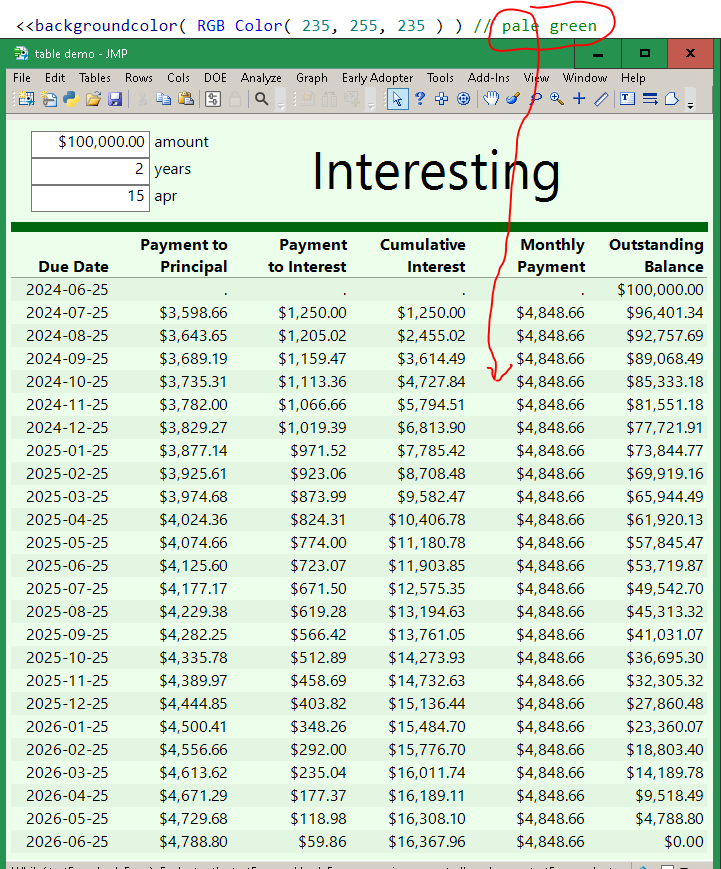The image size is (721, 869).
Task: Click the Monthly Payment column header
Action: (551, 255)
